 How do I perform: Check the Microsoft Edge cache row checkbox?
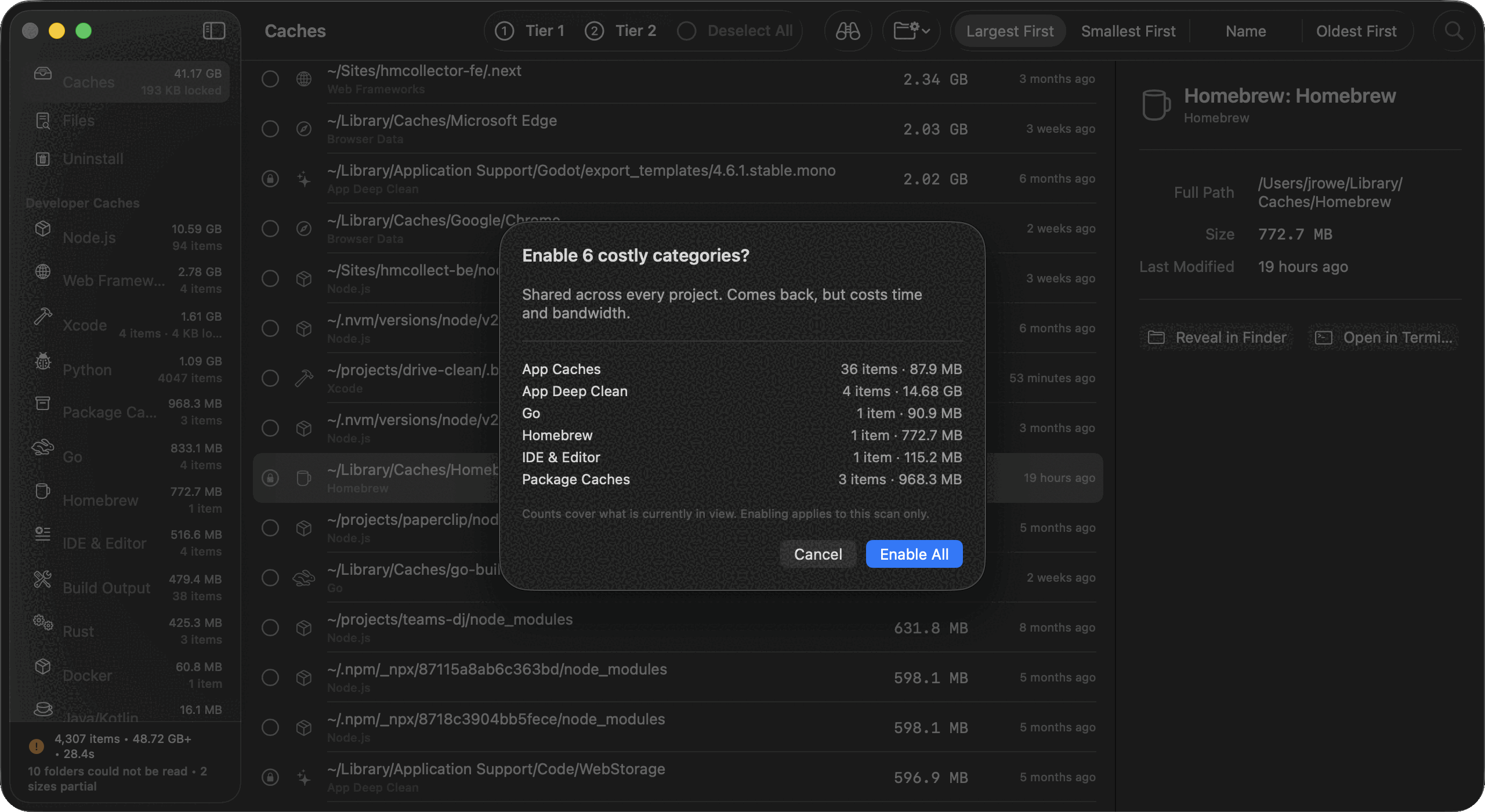pos(270,129)
